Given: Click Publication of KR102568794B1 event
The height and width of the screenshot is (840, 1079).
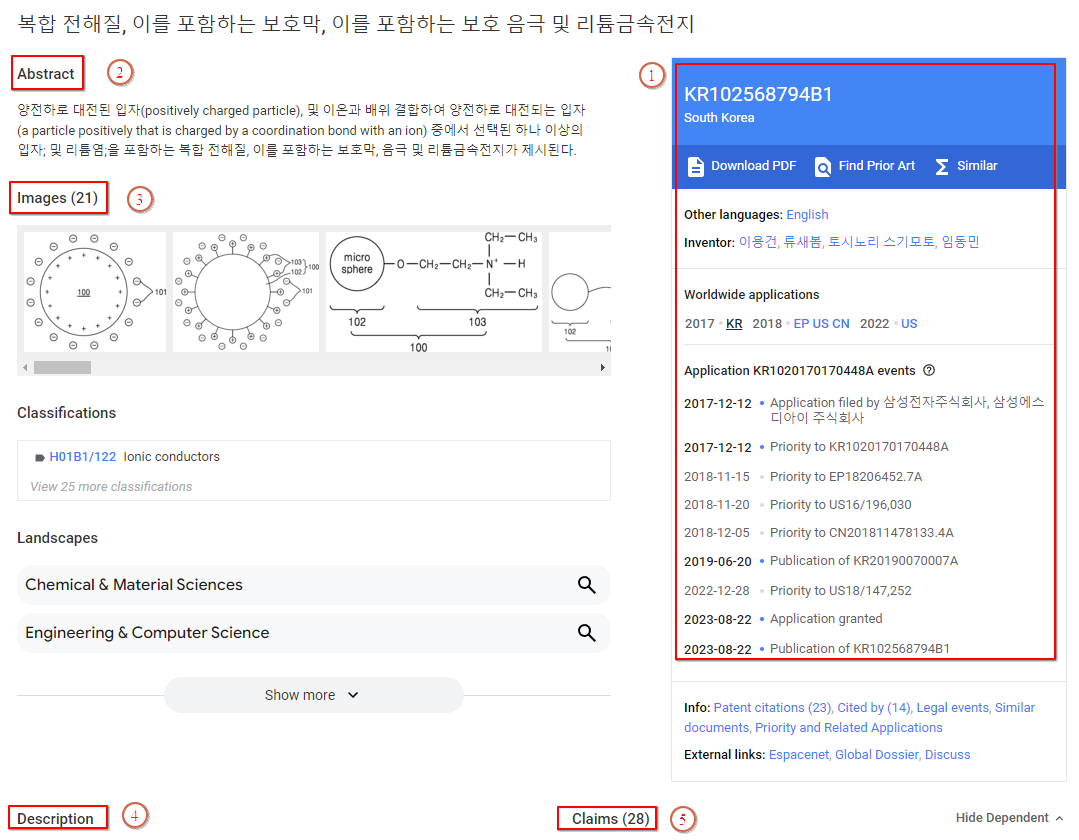Looking at the screenshot, I should click(859, 648).
